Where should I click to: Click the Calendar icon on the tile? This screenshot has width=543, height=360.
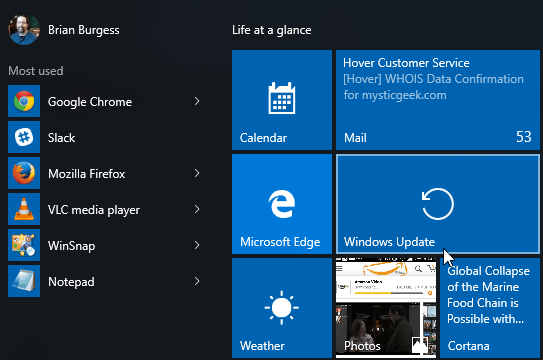[282, 98]
